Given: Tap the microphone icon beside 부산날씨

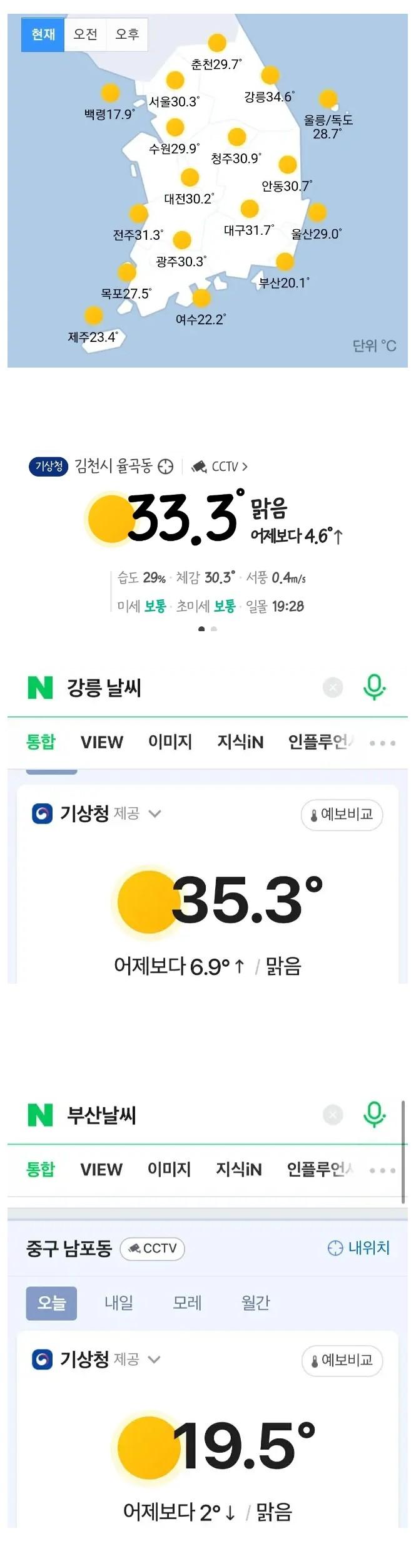Looking at the screenshot, I should pos(374,1115).
